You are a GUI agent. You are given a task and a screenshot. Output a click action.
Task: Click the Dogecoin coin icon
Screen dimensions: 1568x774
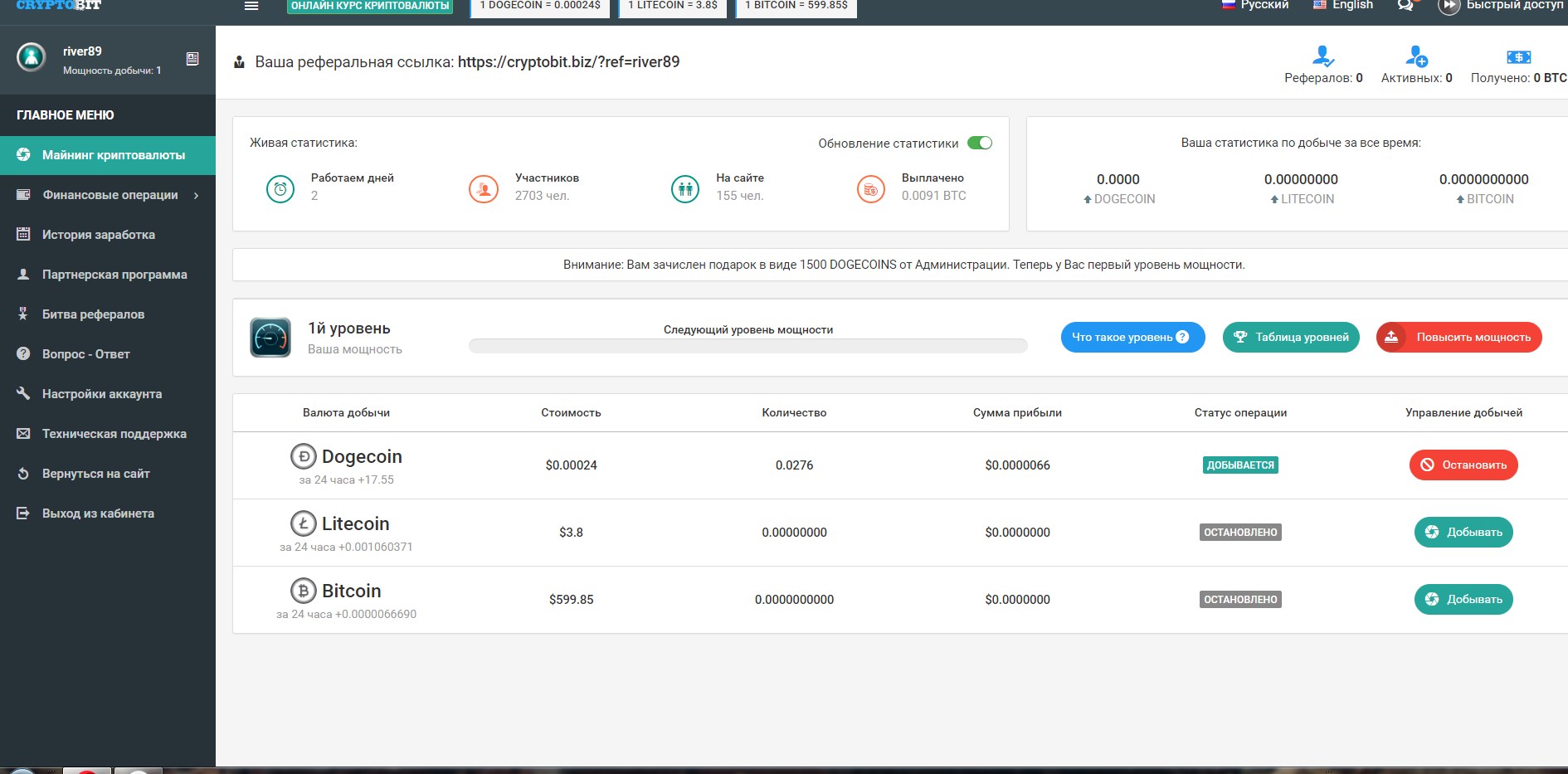tap(304, 456)
